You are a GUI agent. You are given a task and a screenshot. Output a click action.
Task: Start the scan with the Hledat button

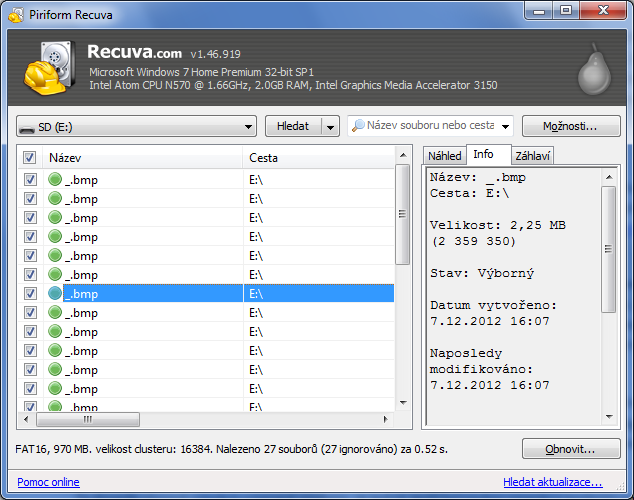[293, 127]
